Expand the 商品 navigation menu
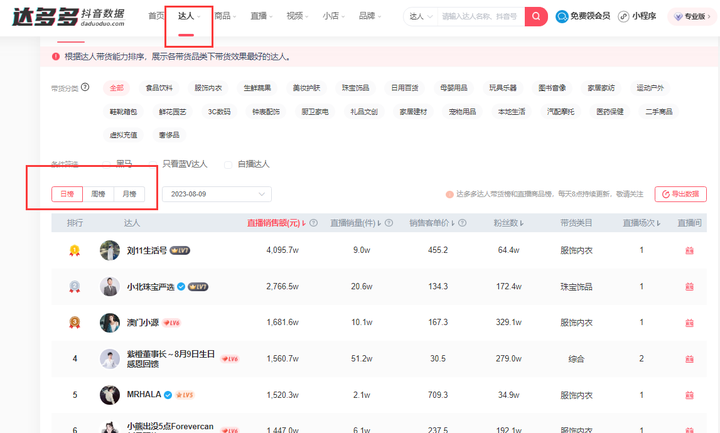Image resolution: width=720 pixels, height=433 pixels. pos(225,16)
